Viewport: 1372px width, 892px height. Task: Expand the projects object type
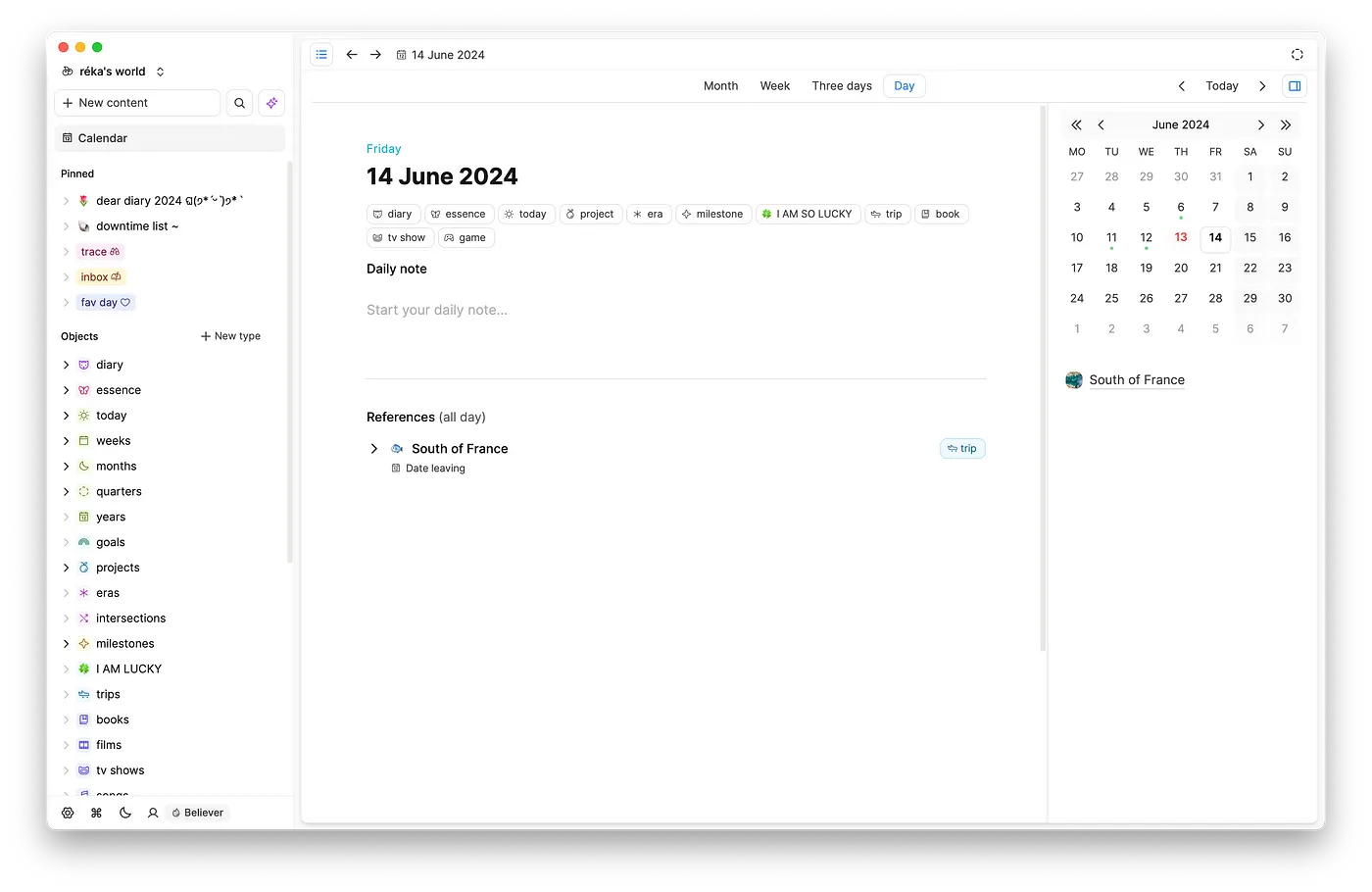(x=67, y=568)
